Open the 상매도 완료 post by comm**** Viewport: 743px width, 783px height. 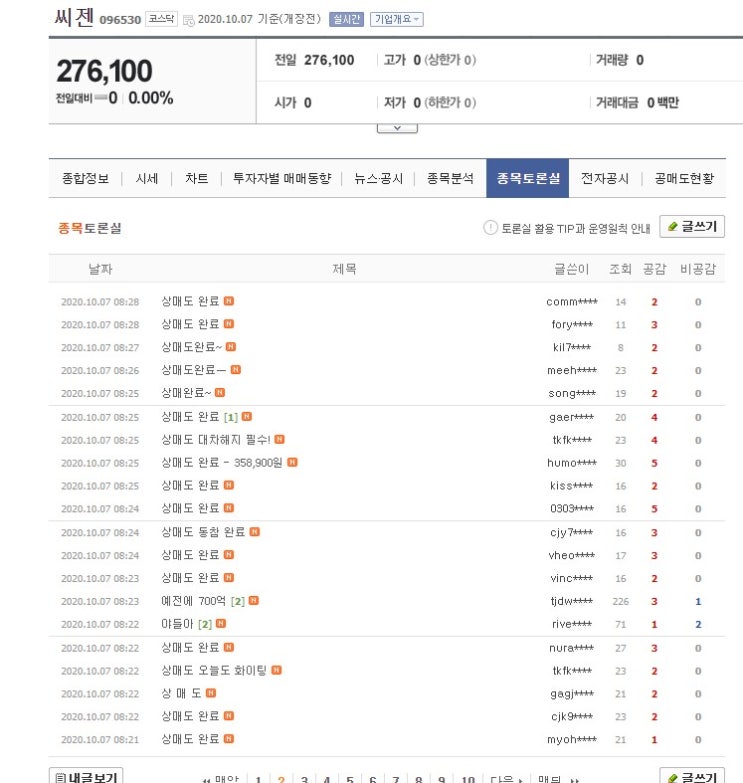(x=190, y=301)
